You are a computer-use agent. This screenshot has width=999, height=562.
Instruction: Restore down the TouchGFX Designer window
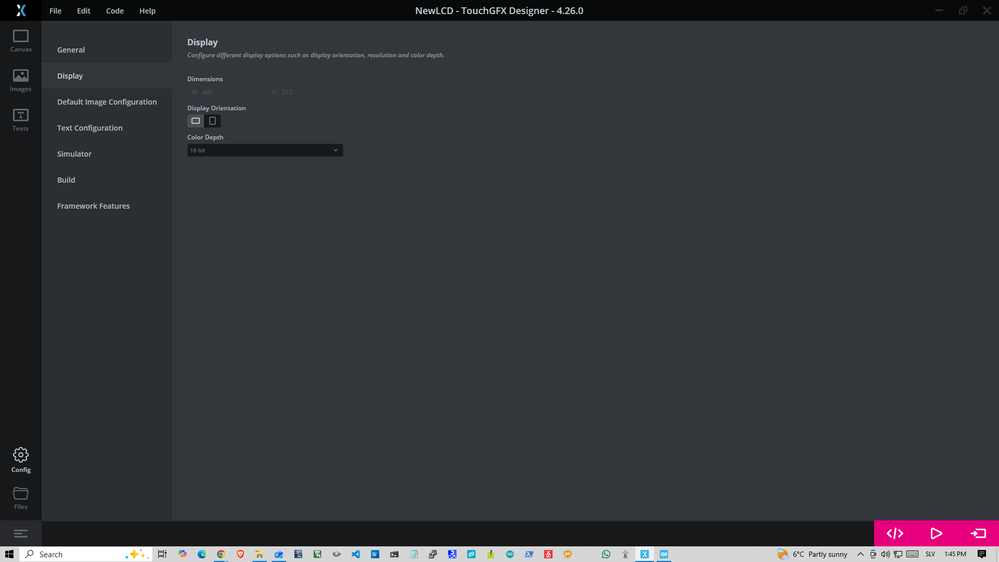click(x=963, y=10)
